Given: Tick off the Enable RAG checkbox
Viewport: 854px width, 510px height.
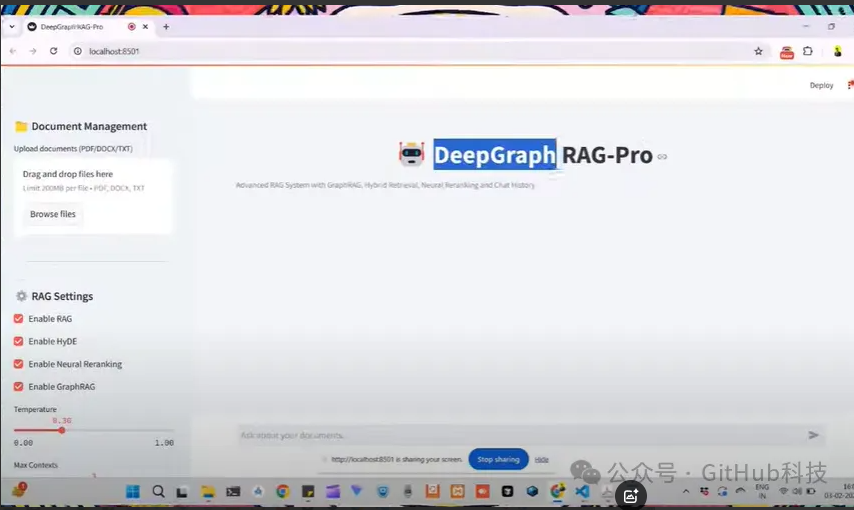Looking at the screenshot, I should click(19, 319).
